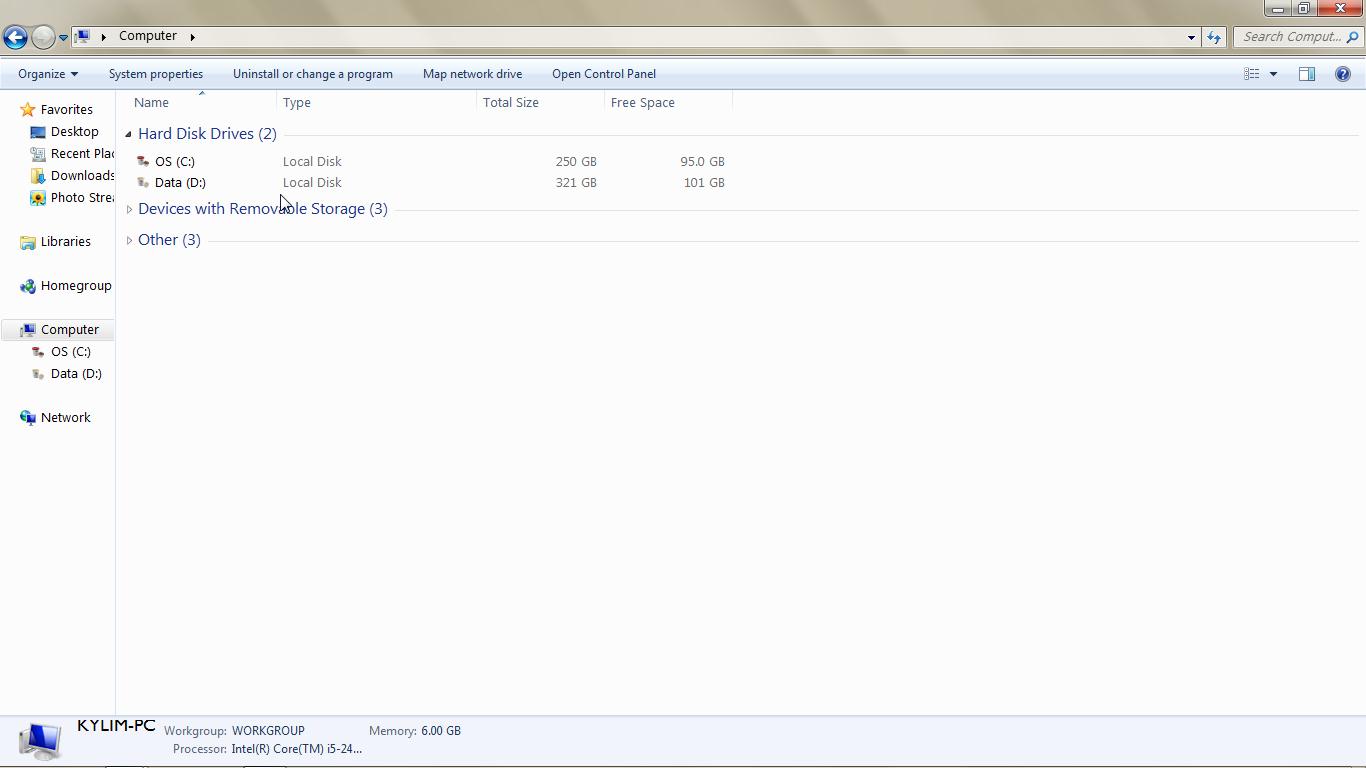Open the Data (D:) drive
Viewport: 1366px width, 768px height.
tap(180, 182)
